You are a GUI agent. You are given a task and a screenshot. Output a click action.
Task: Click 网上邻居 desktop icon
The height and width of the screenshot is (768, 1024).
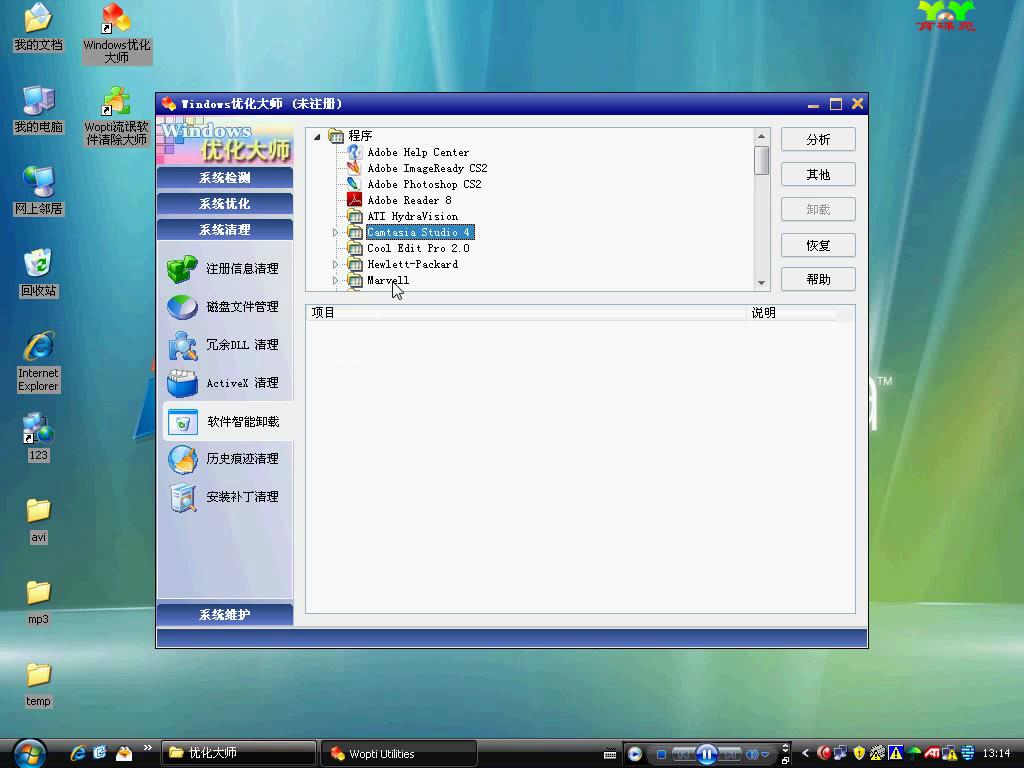(x=39, y=191)
